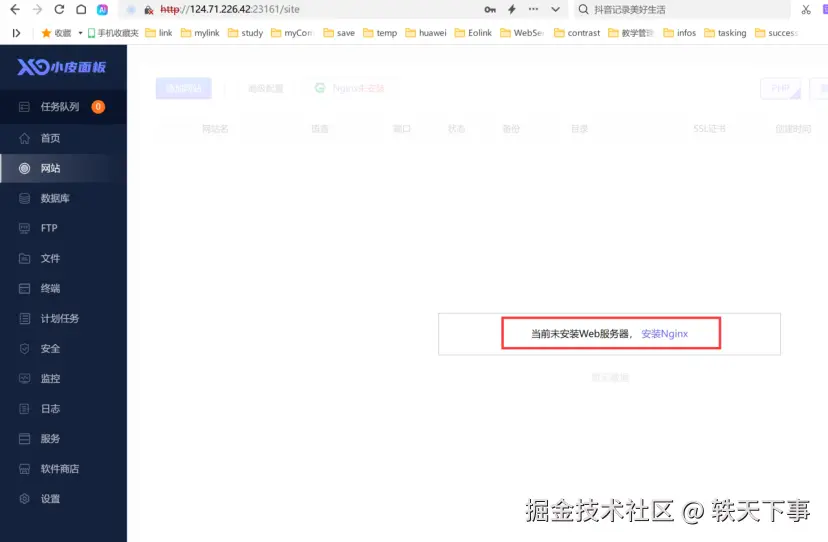This screenshot has height=542, width=828.
Task: Expand the address bar dropdown chevron
Action: pyautogui.click(x=555, y=10)
